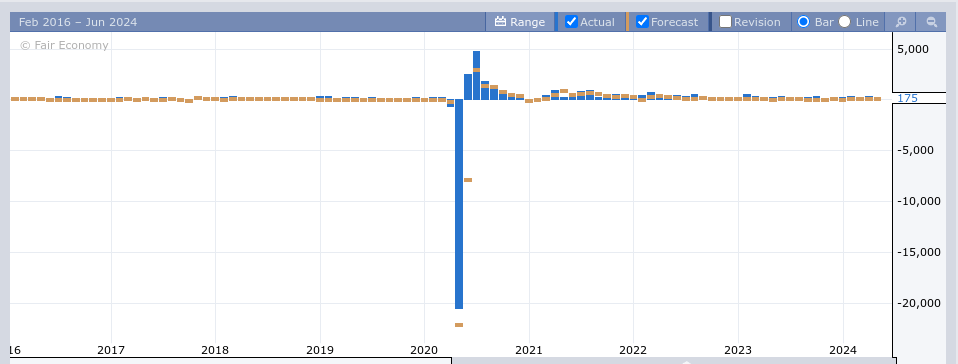Click the tallest positive blue bar in mid-2020
This screenshot has width=958, height=364.
[x=477, y=75]
